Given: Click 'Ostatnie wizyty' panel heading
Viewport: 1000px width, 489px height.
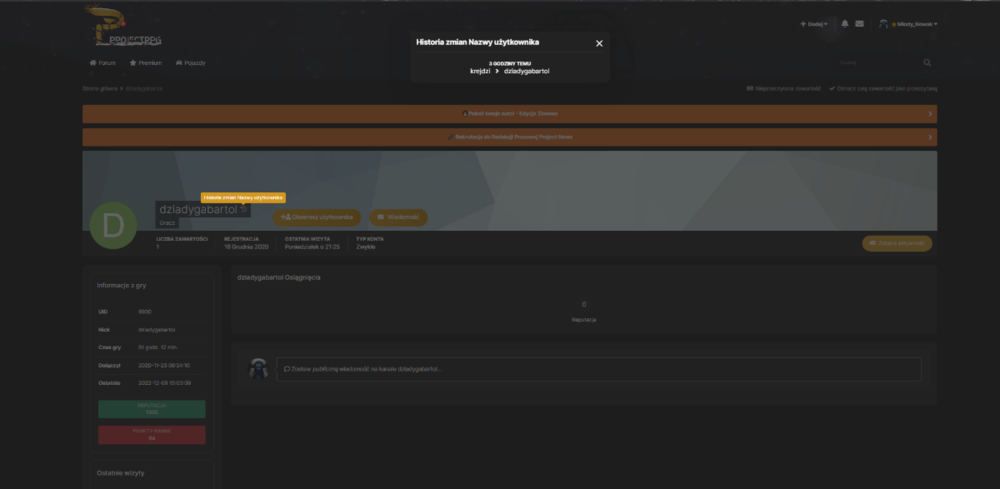Looking at the screenshot, I should click(x=121, y=473).
